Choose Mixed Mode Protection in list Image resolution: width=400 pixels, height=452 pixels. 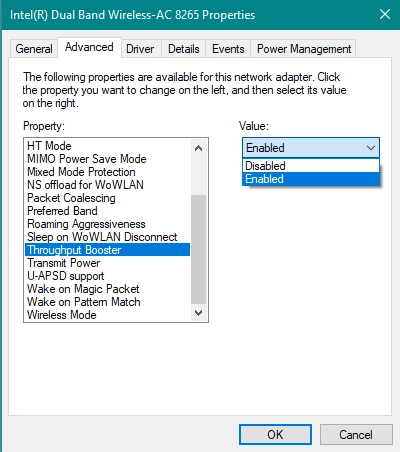tap(107, 172)
